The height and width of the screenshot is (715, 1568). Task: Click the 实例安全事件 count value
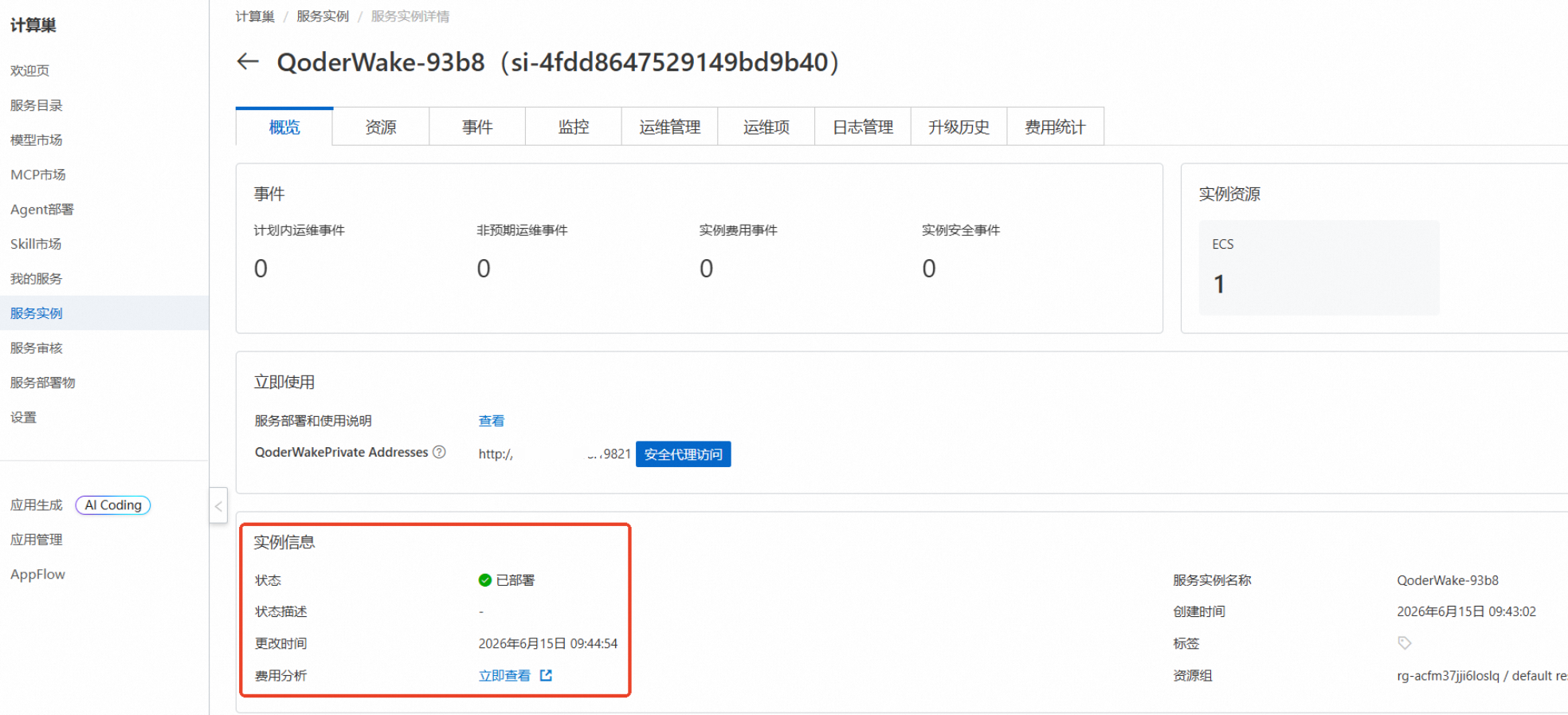(929, 269)
